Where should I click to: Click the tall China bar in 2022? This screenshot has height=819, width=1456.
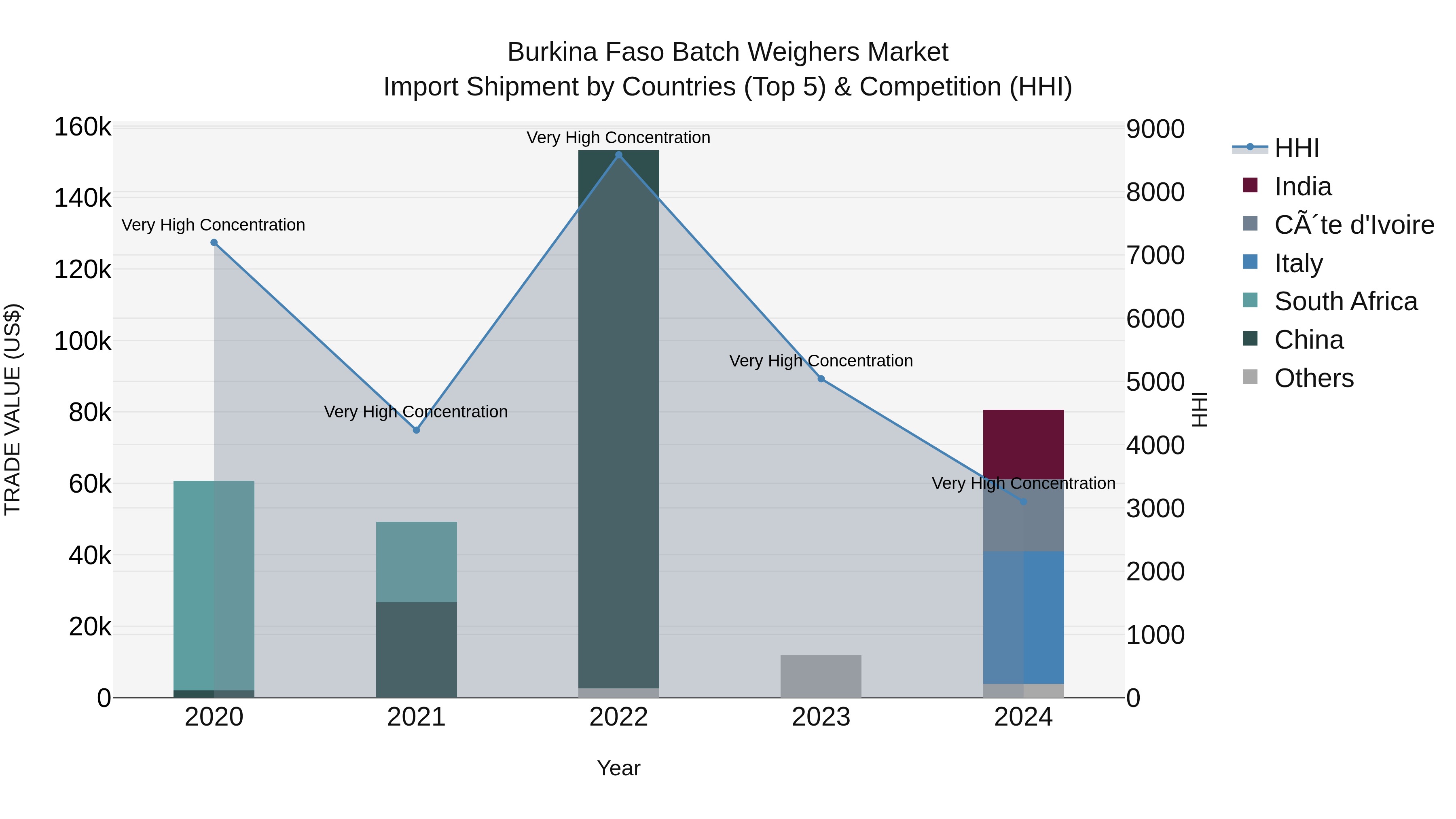pos(618,419)
